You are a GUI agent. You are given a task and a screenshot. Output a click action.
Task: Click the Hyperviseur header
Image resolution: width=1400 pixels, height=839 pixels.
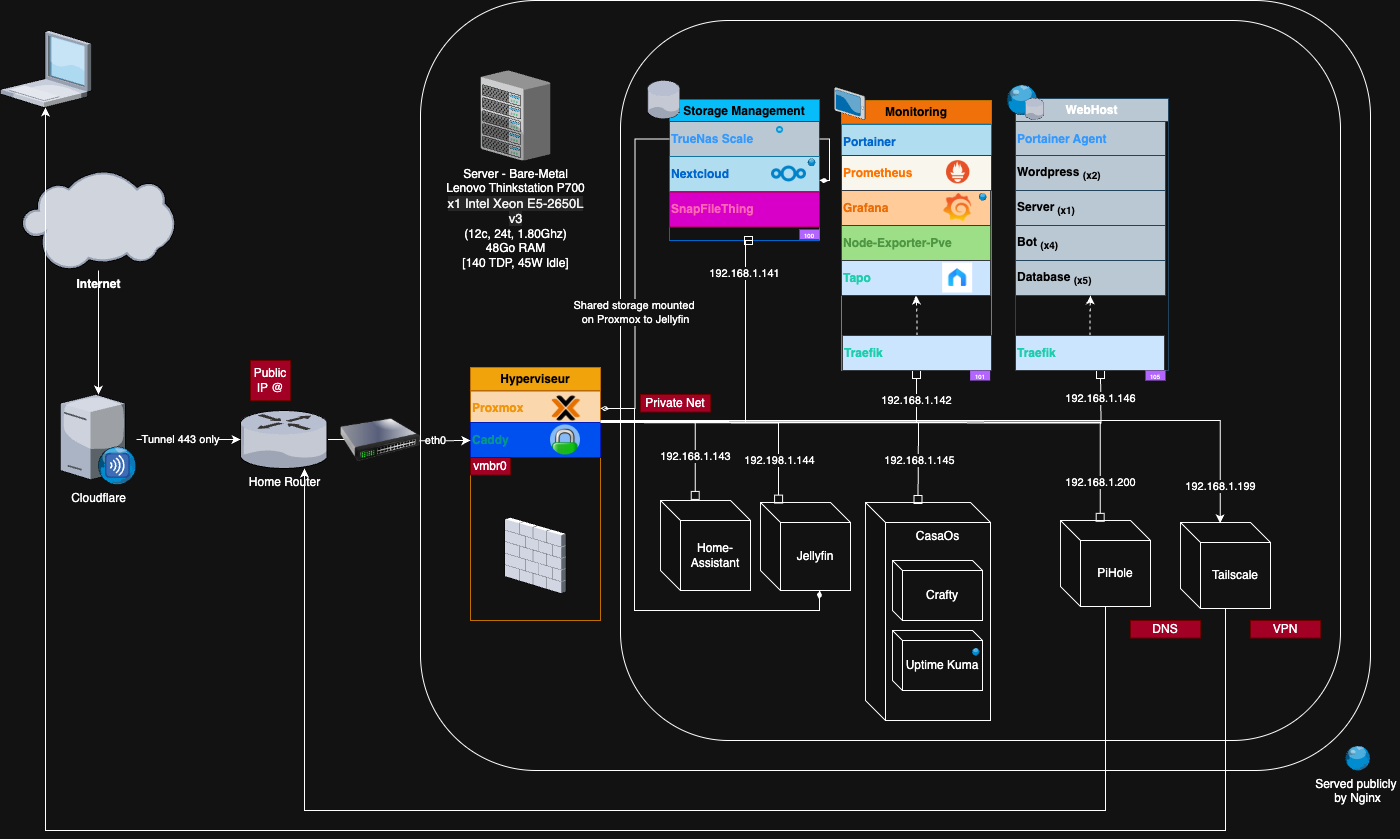pos(535,379)
